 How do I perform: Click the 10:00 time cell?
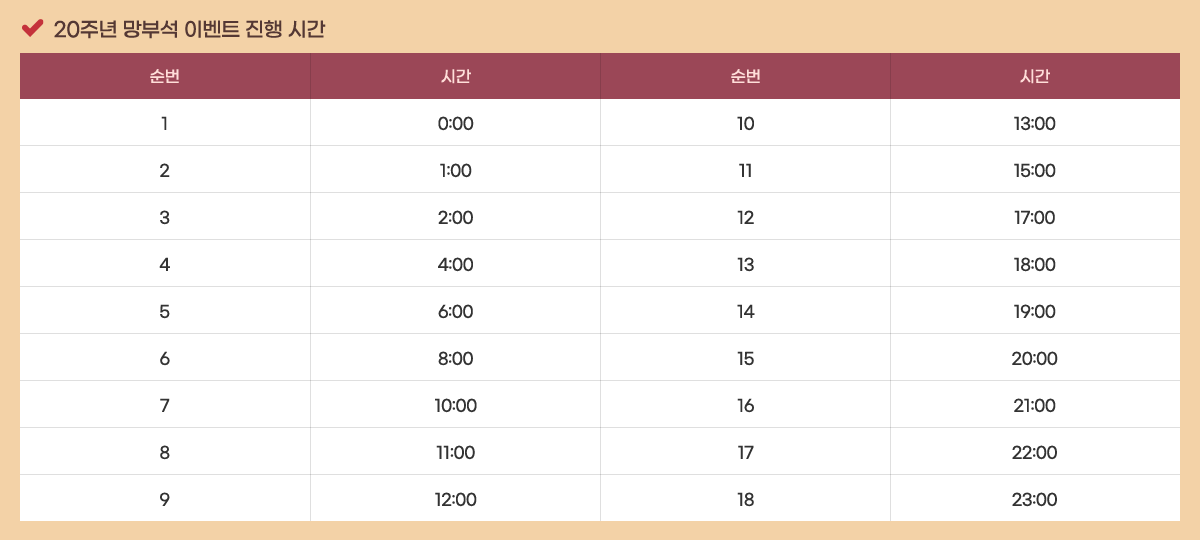[x=455, y=406]
